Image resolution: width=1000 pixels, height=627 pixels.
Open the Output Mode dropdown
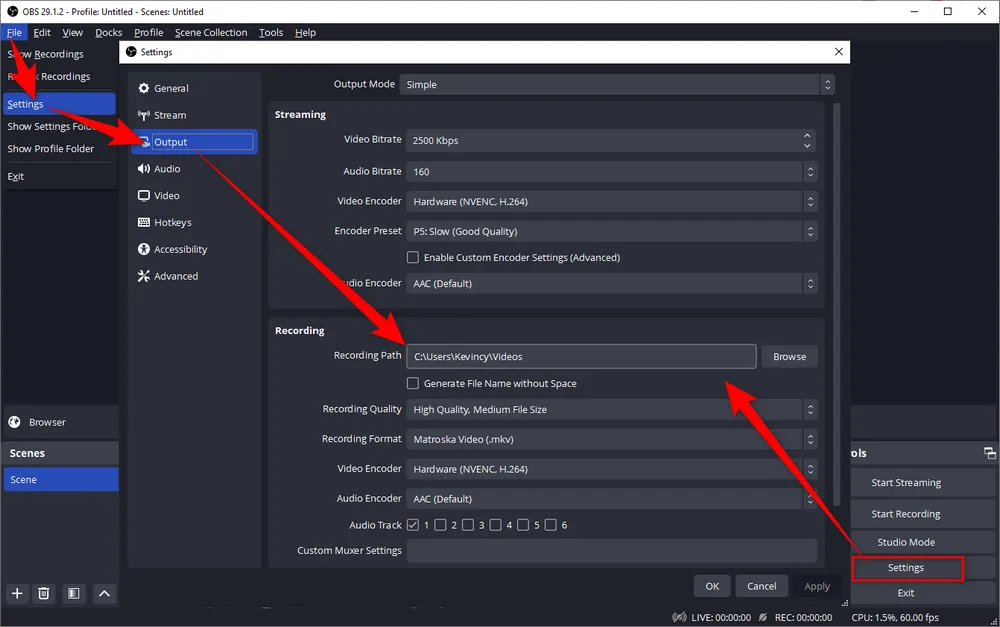coord(617,85)
